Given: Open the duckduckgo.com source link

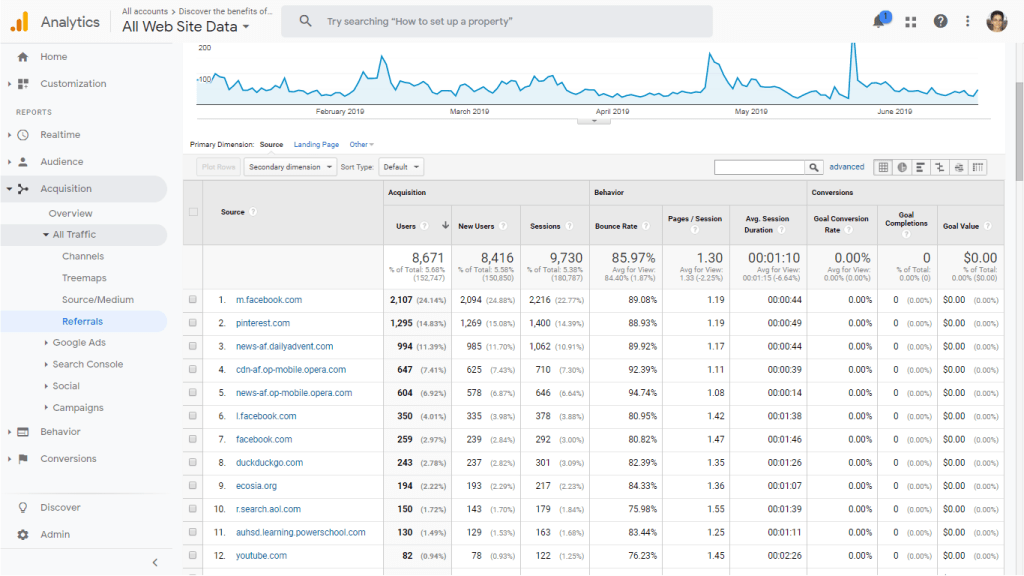Looking at the screenshot, I should 269,462.
